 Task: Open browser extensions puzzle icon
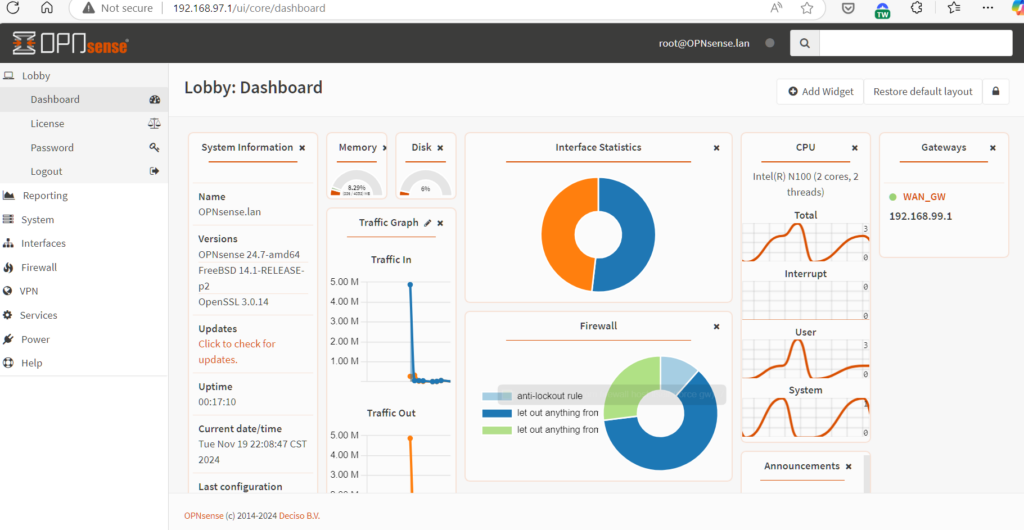(x=917, y=8)
